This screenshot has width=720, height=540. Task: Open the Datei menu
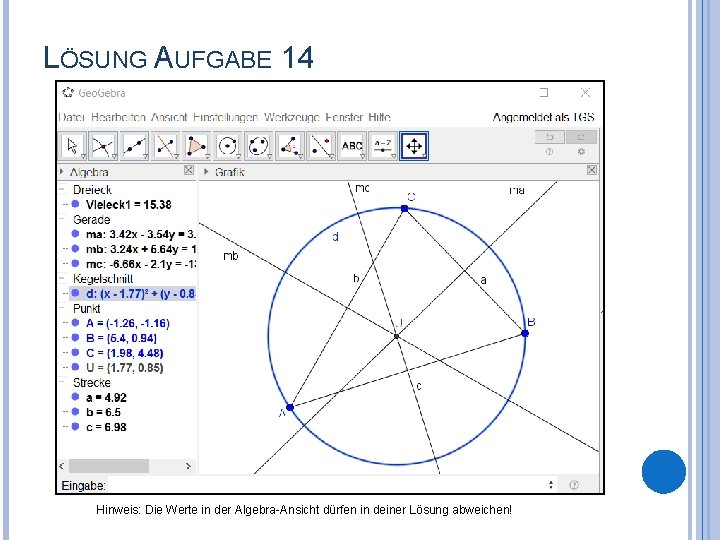coord(72,118)
